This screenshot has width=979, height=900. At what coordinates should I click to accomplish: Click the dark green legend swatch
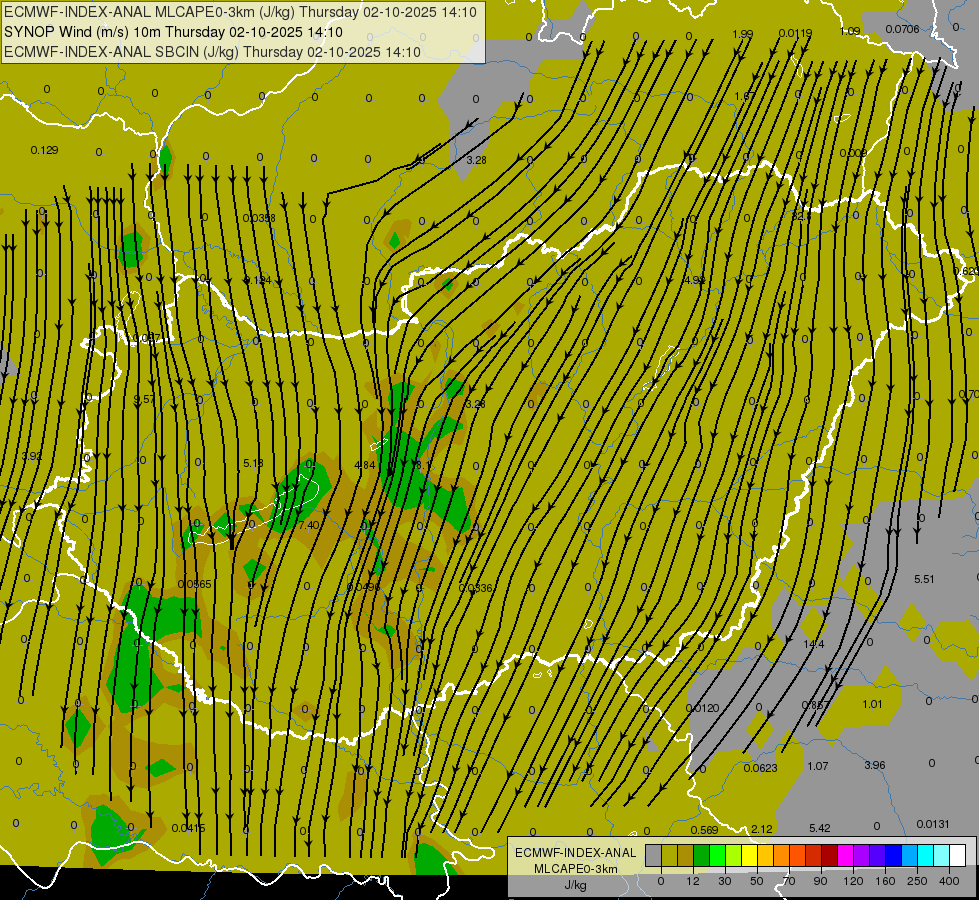701,855
